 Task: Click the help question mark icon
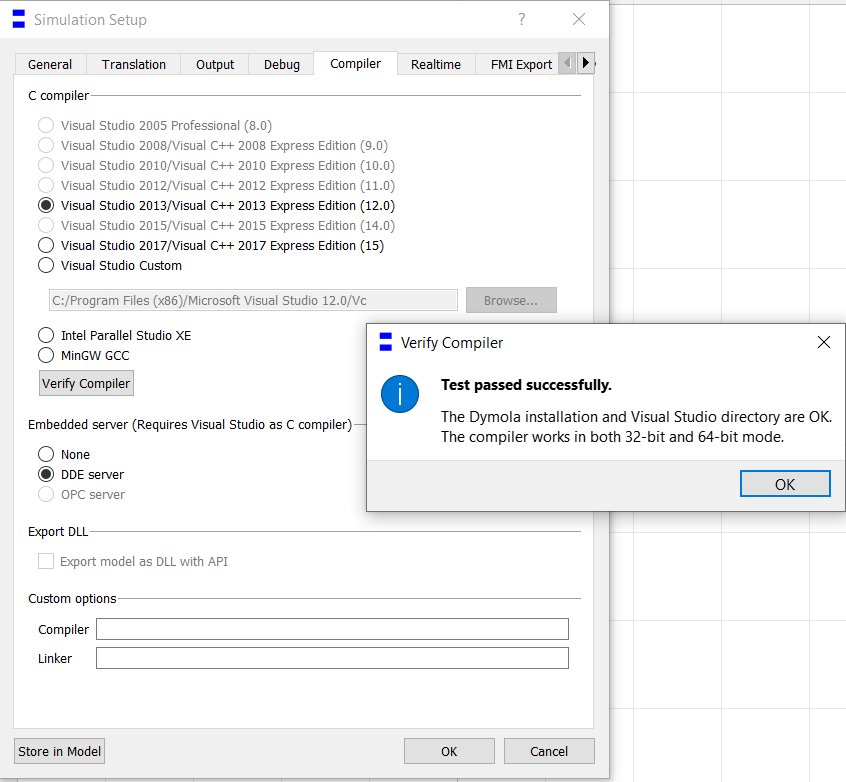click(x=522, y=19)
